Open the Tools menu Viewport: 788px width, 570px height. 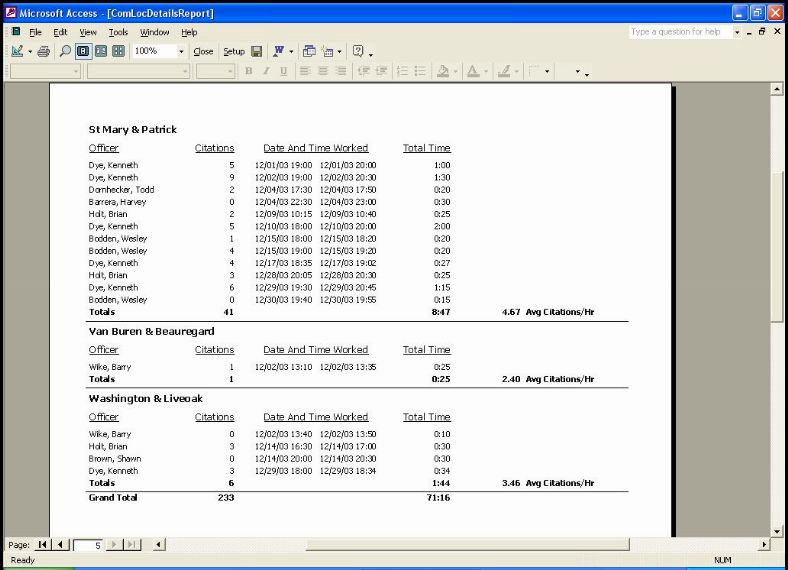coord(118,32)
